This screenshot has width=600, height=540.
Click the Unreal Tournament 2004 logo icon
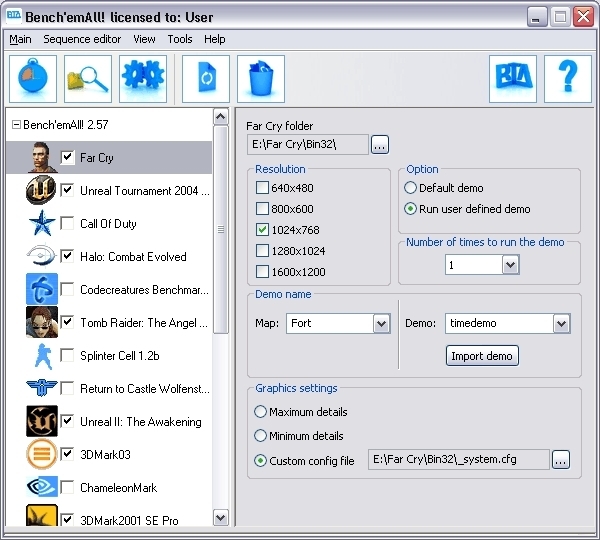point(41,190)
